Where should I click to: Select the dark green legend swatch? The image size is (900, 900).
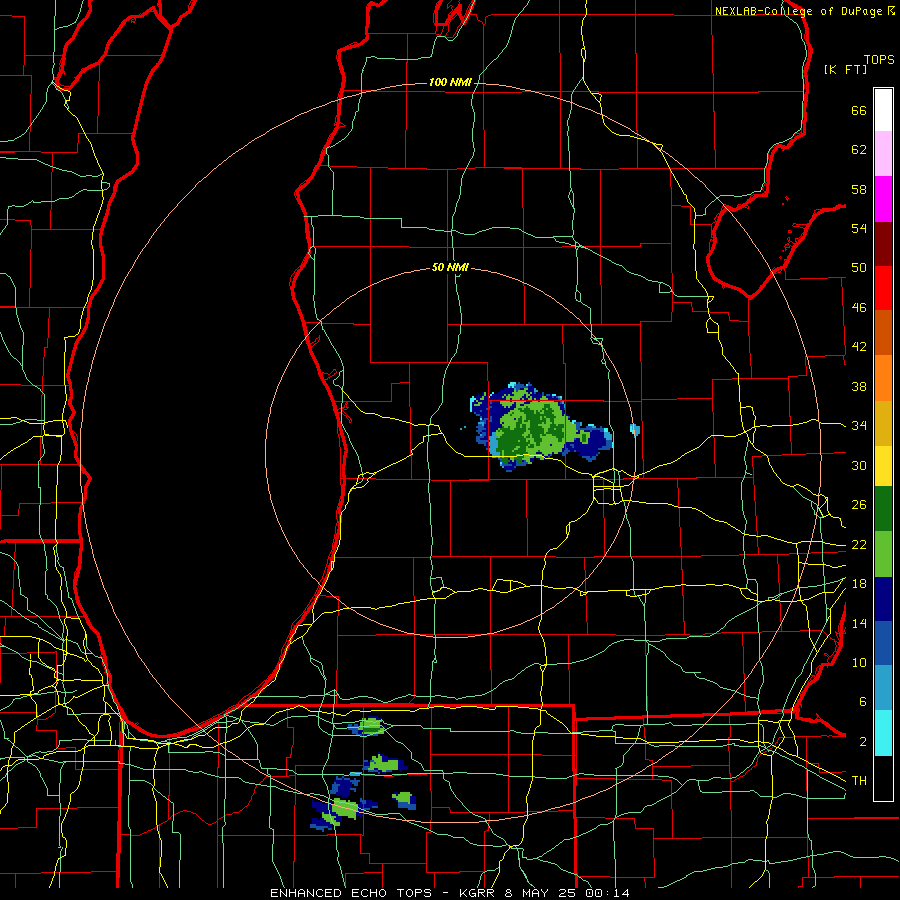click(883, 509)
